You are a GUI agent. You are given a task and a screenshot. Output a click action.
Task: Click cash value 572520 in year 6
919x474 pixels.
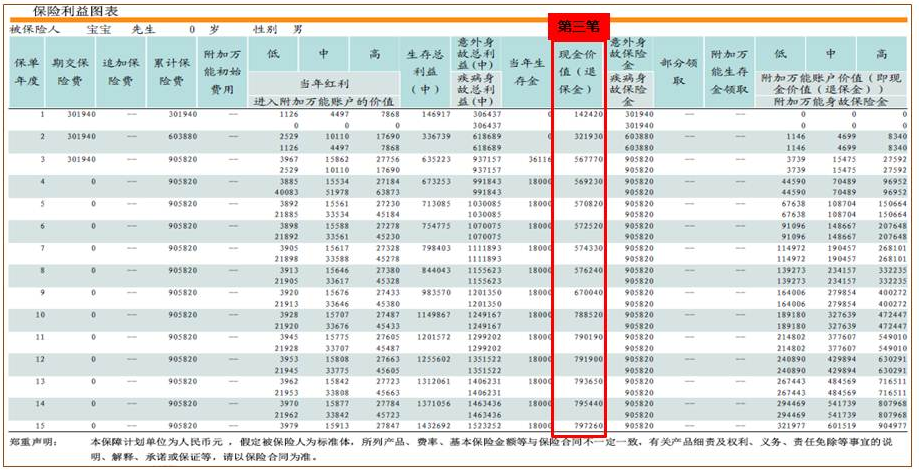pos(587,226)
